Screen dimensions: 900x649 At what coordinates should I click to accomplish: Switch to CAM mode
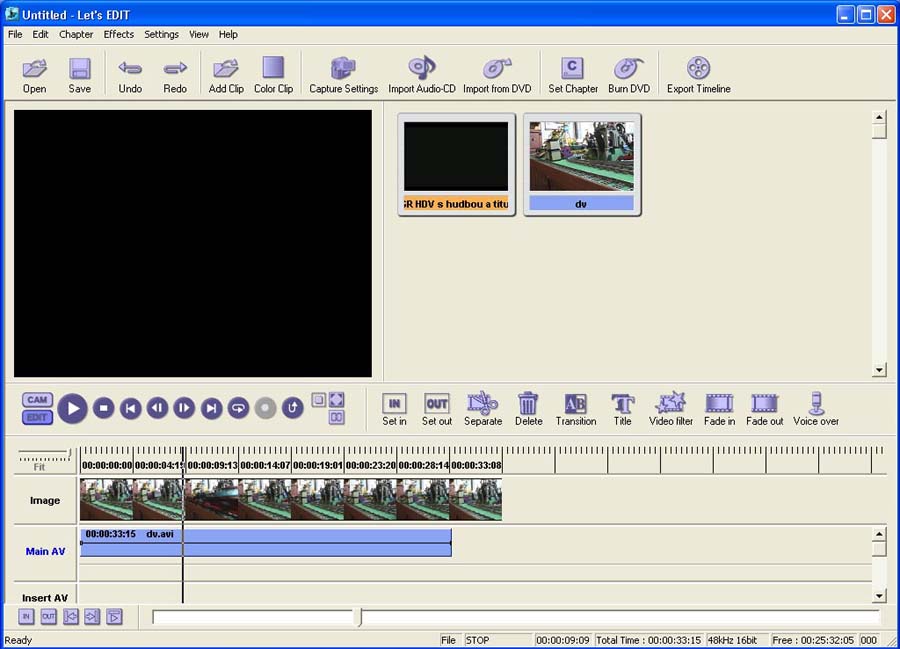(37, 400)
